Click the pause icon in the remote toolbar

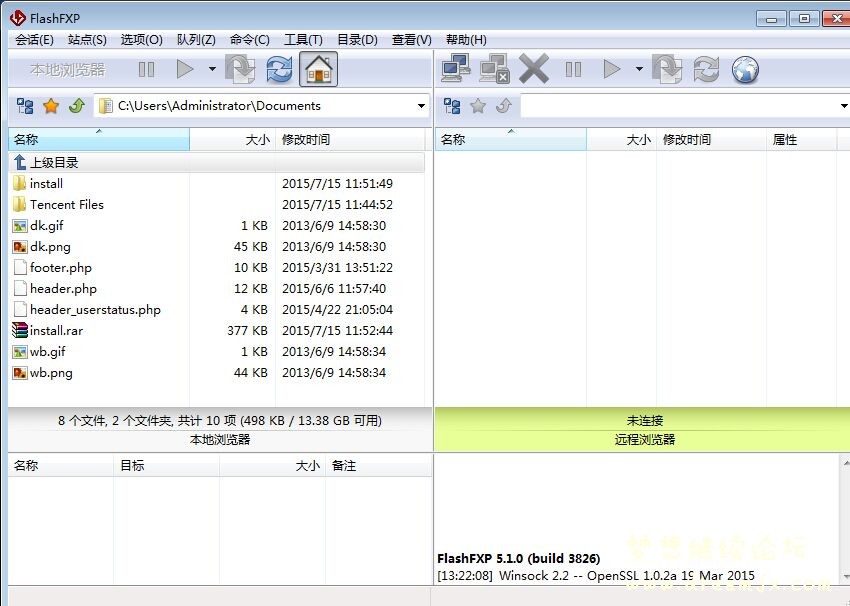pos(574,69)
